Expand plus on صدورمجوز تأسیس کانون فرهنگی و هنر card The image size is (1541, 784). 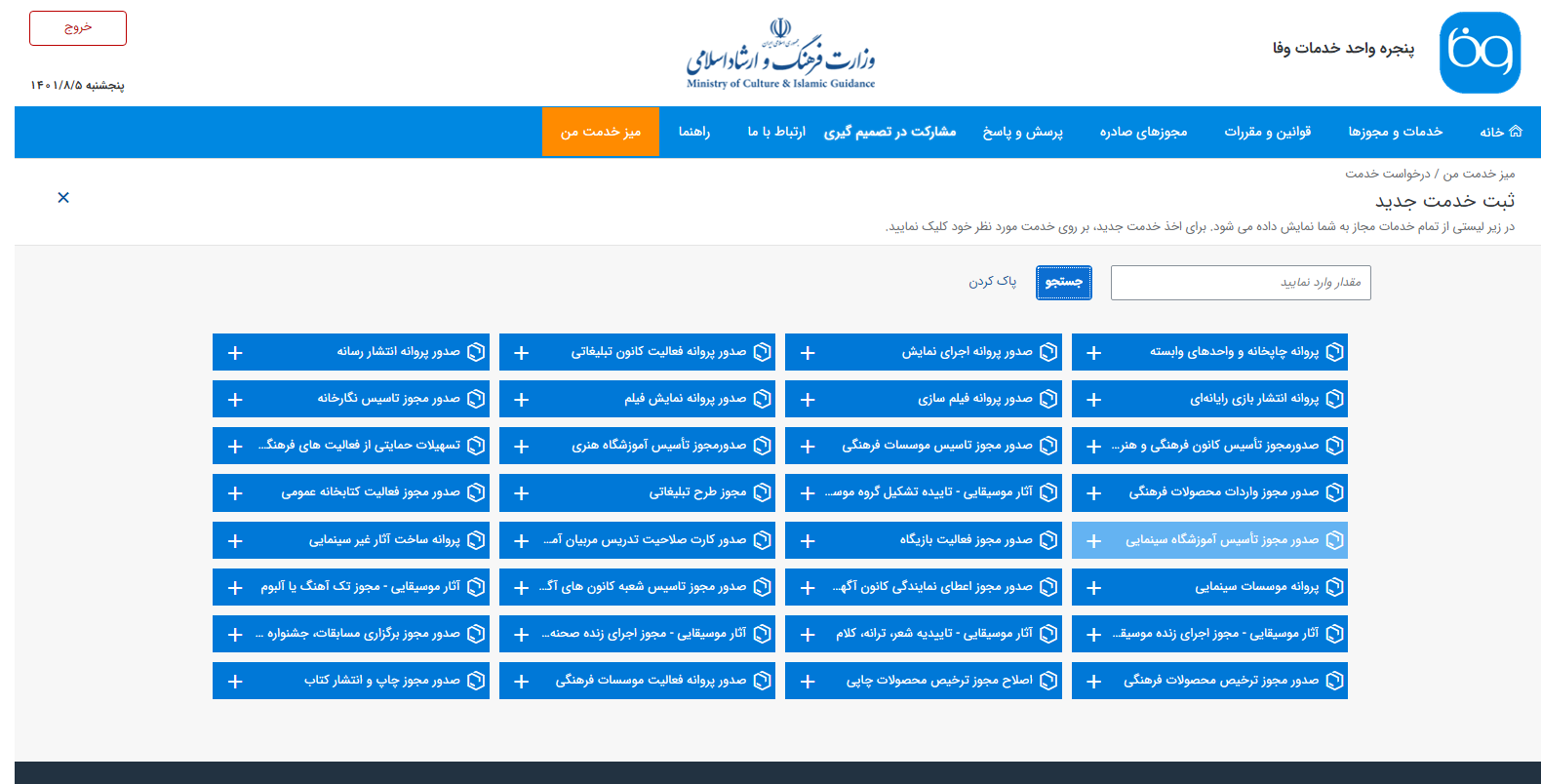[x=1093, y=447]
